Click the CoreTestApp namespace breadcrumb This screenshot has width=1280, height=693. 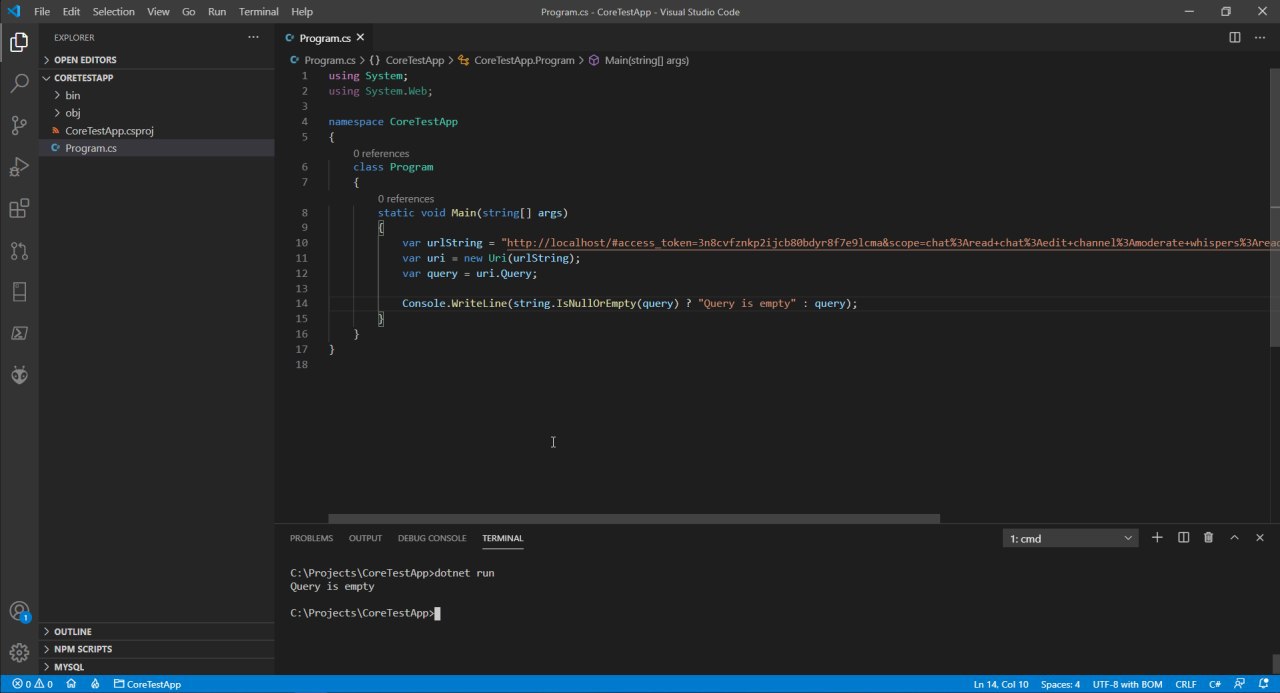(x=407, y=60)
